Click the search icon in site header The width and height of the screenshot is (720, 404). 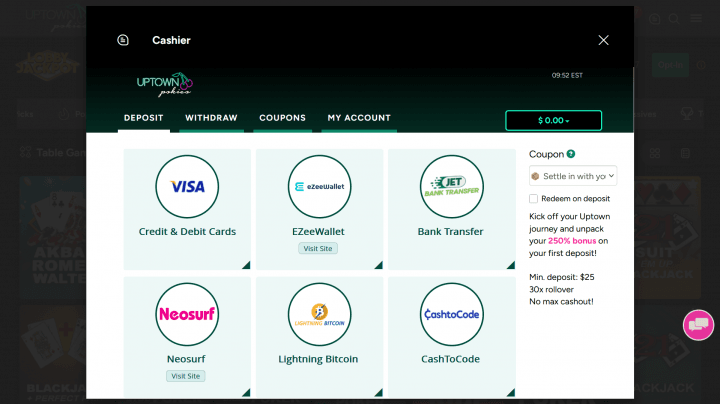pos(674,19)
